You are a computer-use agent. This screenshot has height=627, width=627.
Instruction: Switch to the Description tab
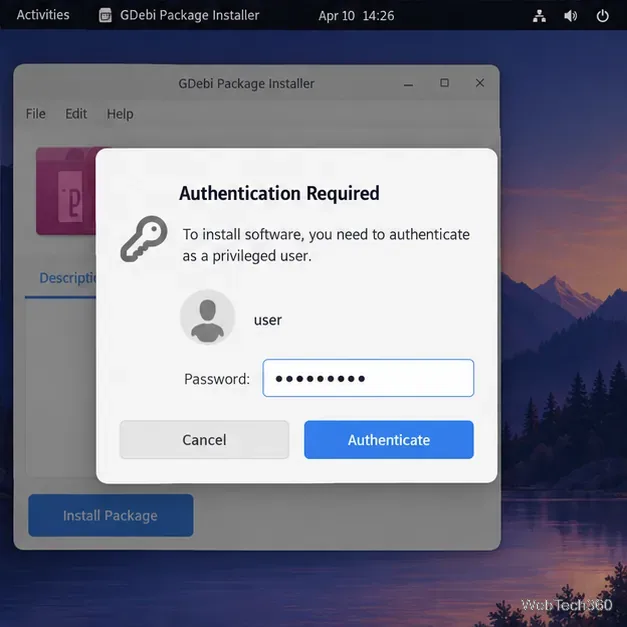67,278
